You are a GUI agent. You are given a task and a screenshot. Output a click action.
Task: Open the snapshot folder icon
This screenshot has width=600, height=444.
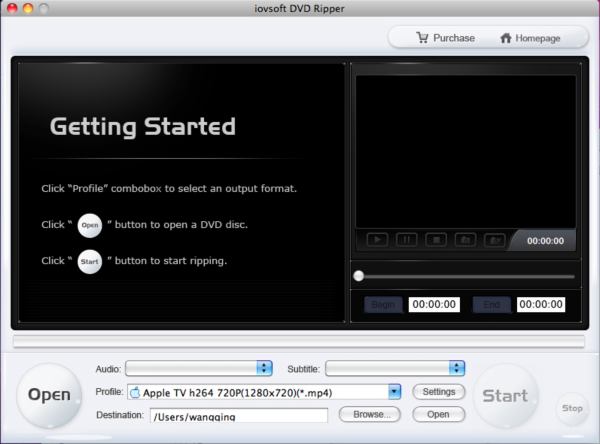(494, 240)
